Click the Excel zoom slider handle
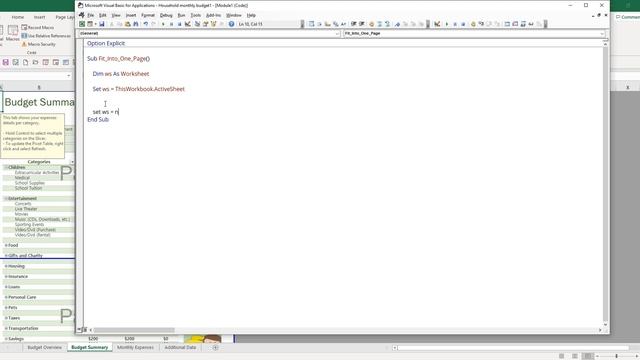This screenshot has width=640, height=360. coord(616,356)
